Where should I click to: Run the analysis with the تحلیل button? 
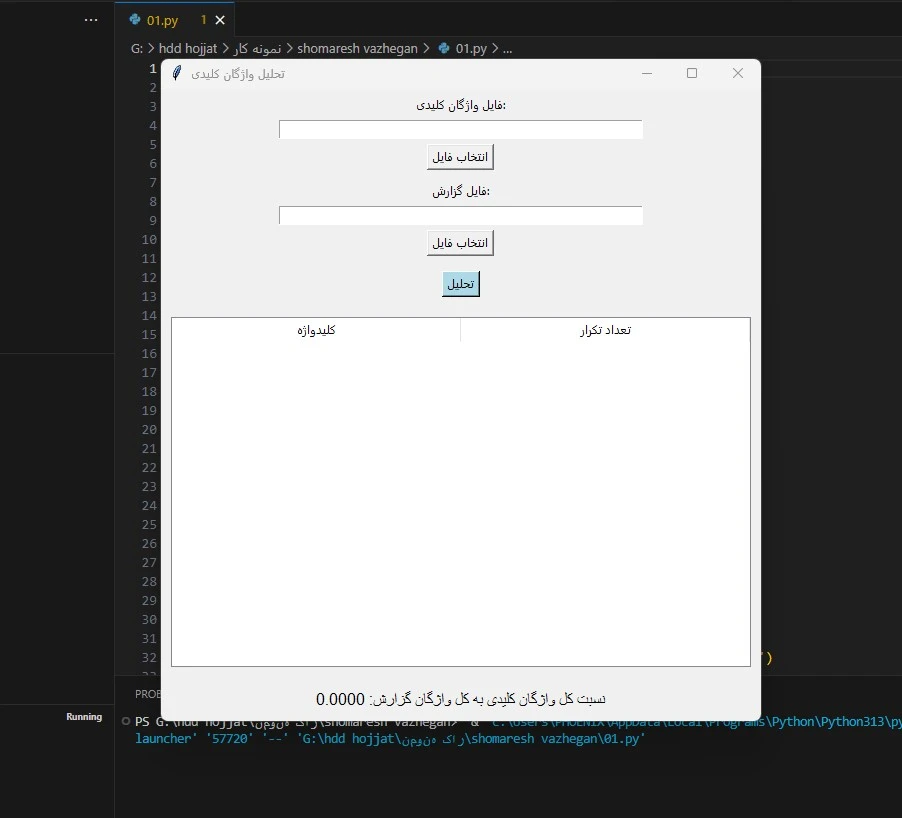click(461, 284)
